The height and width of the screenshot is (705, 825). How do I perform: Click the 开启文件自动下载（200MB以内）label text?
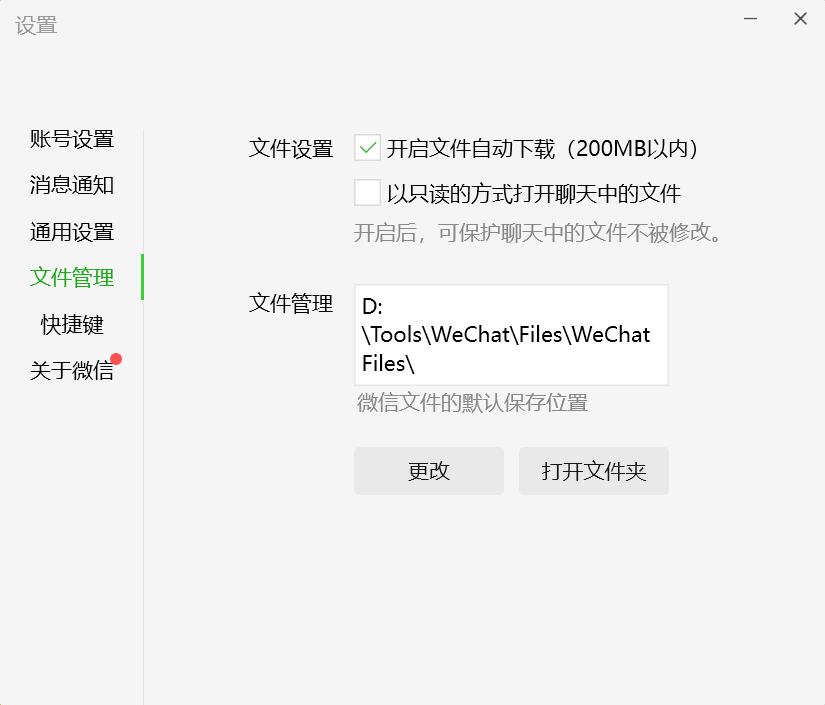[542, 148]
